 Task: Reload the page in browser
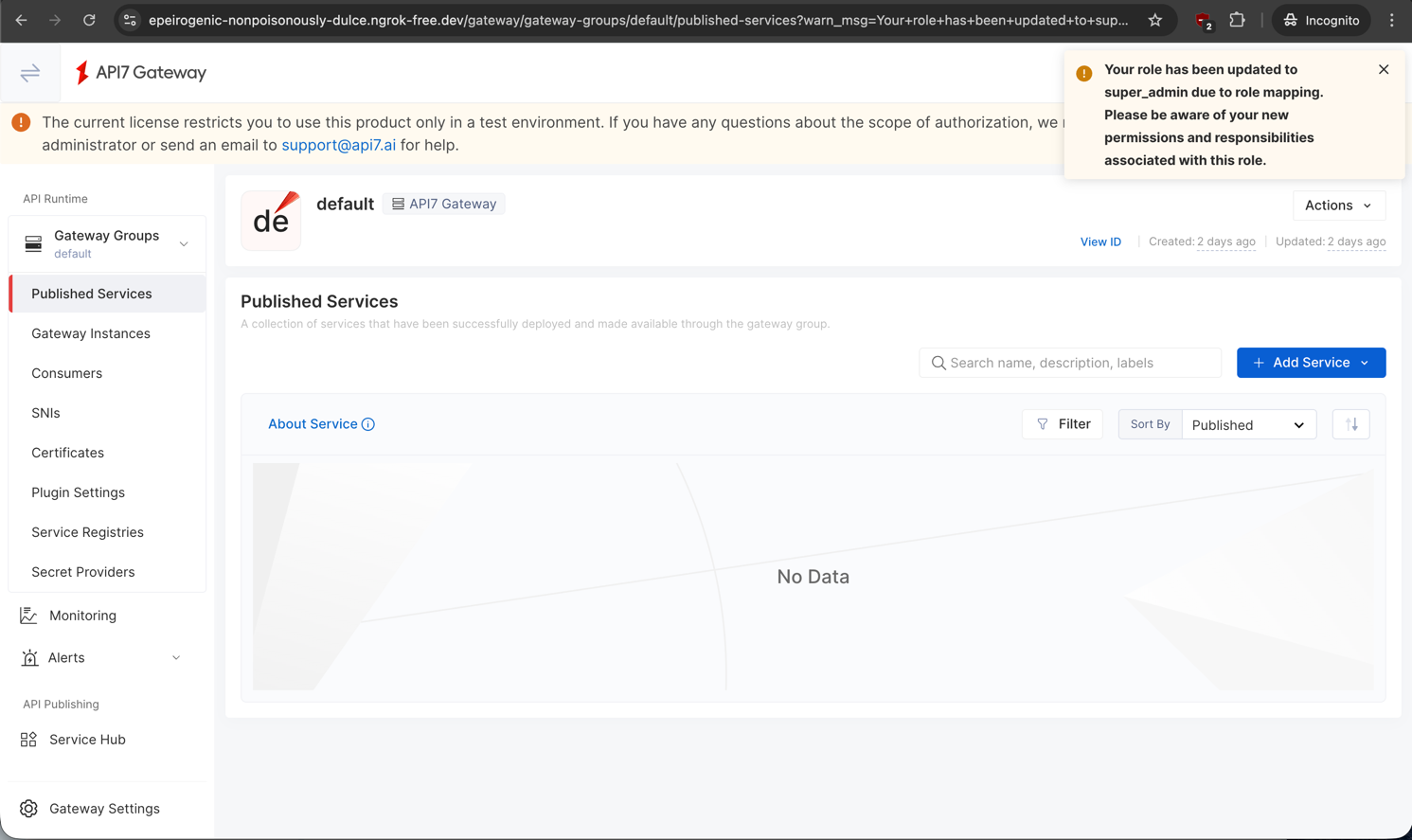[89, 20]
